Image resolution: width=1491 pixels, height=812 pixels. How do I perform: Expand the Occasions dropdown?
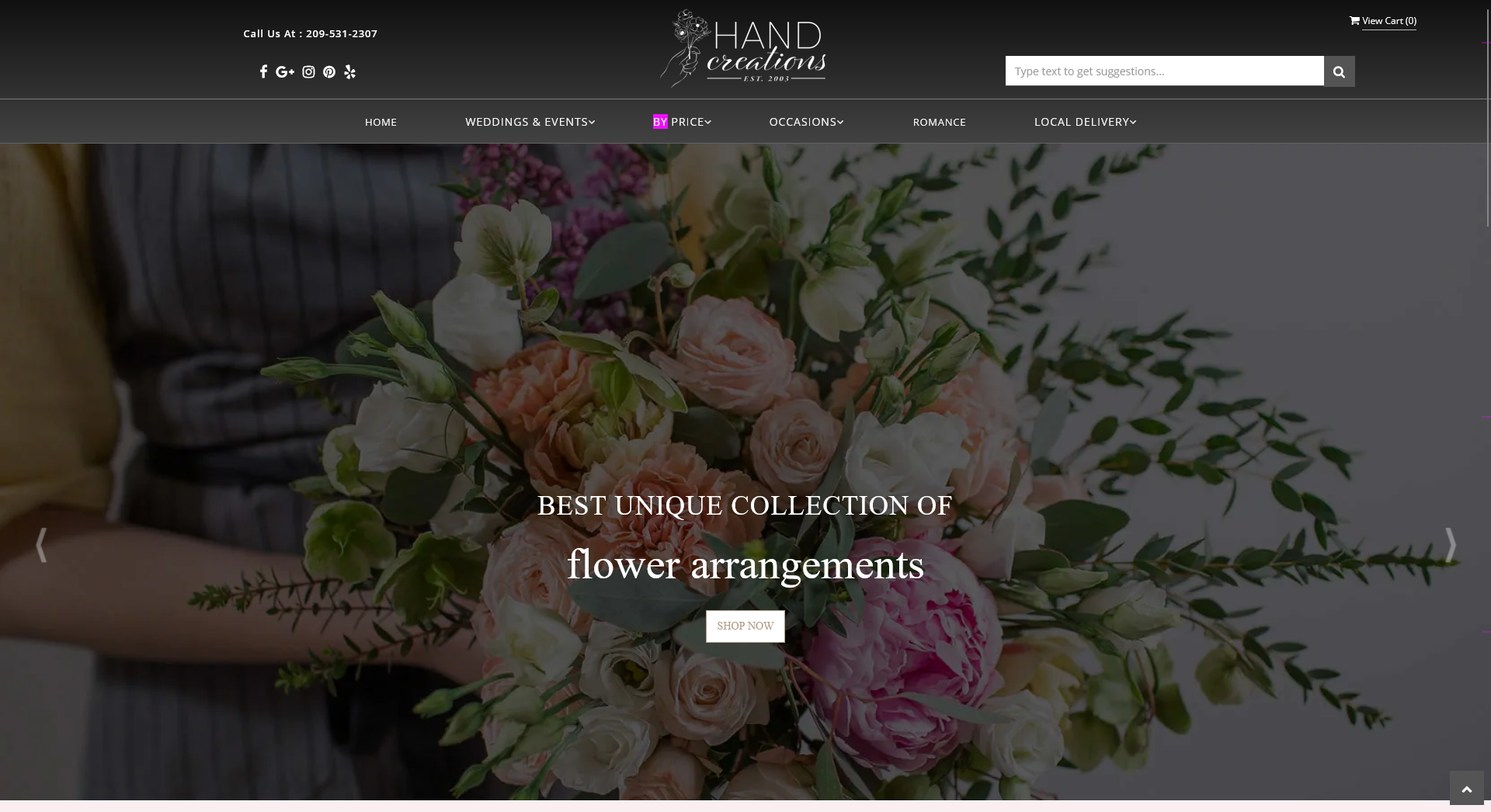pos(806,122)
